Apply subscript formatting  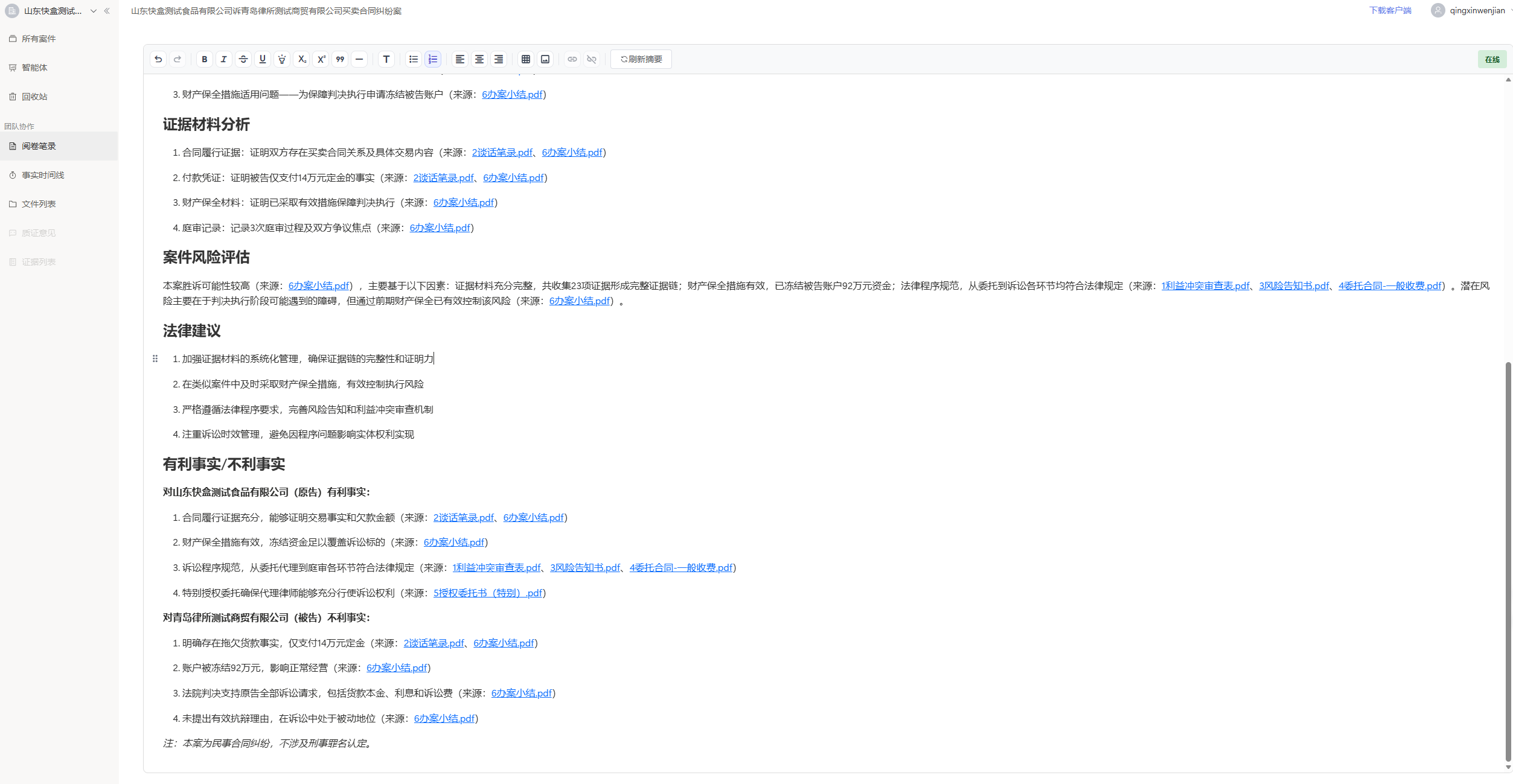coord(302,59)
